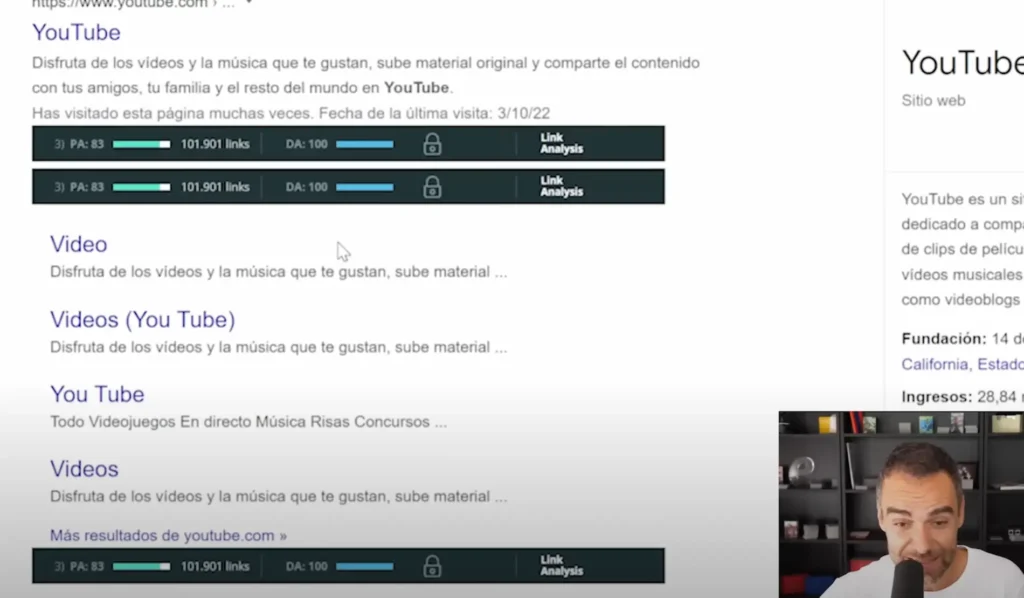Click DA progress bar in MozBar above Video sitelink

pyautogui.click(x=364, y=187)
